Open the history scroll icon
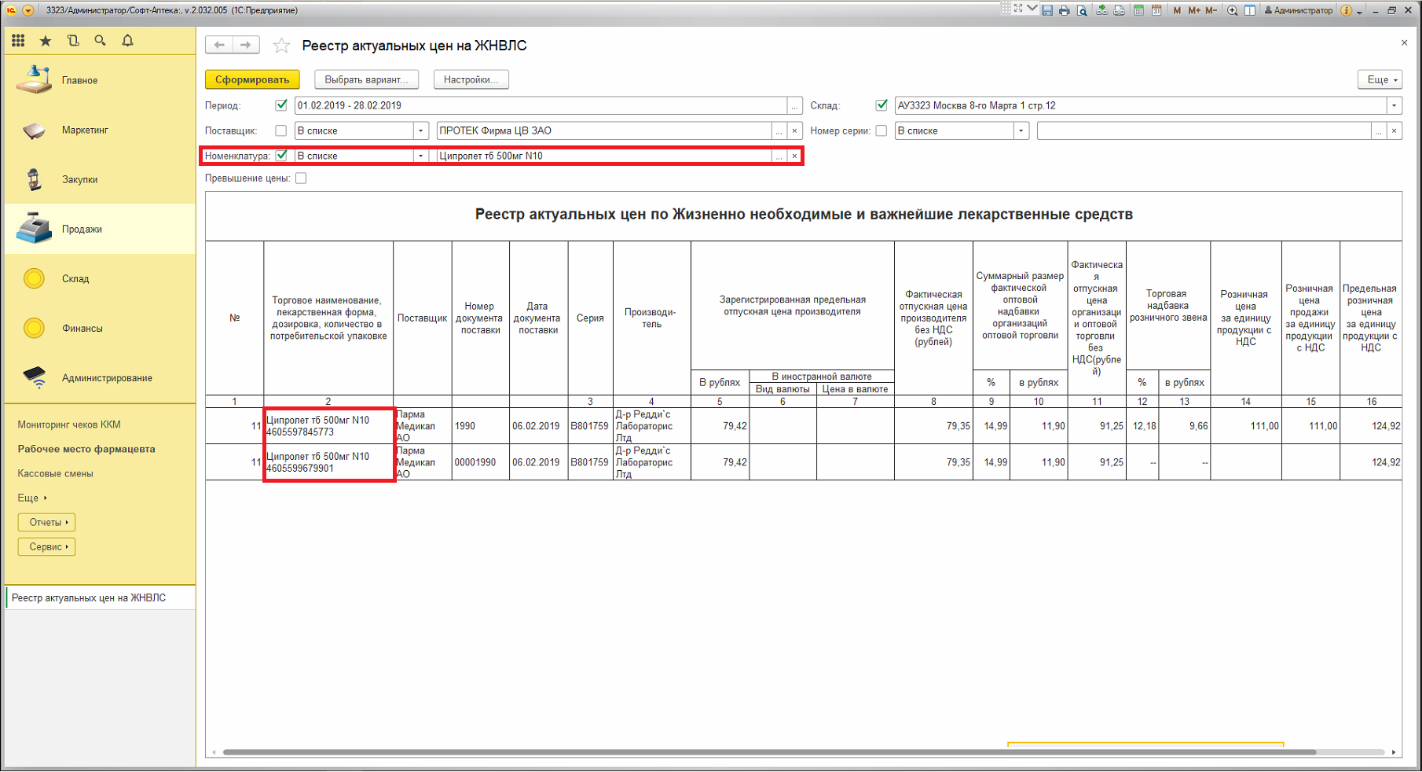1422x772 pixels. (72, 41)
